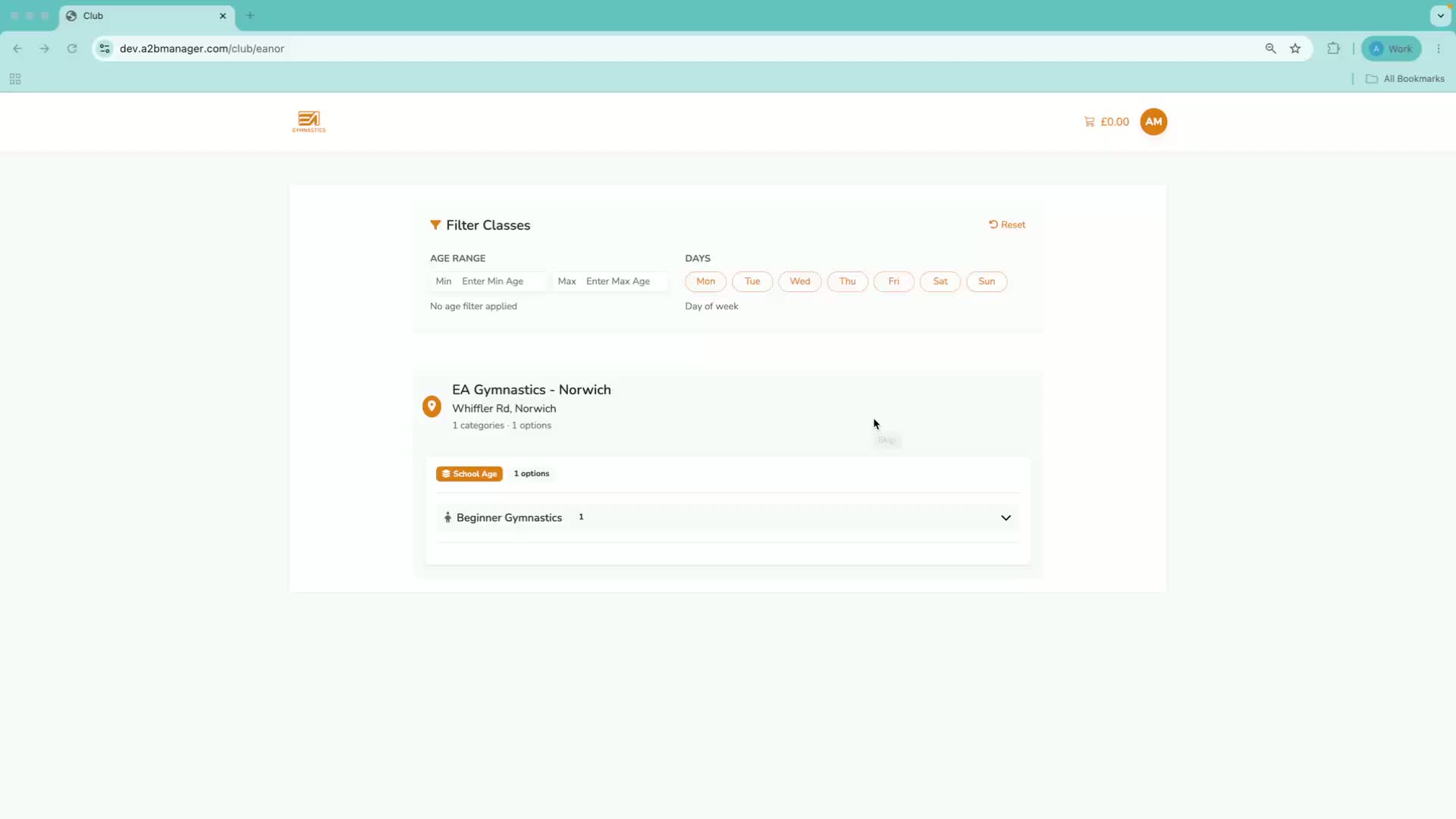Focus the Enter Min Age field
This screenshot has width=1456, height=819.
pos(502,281)
